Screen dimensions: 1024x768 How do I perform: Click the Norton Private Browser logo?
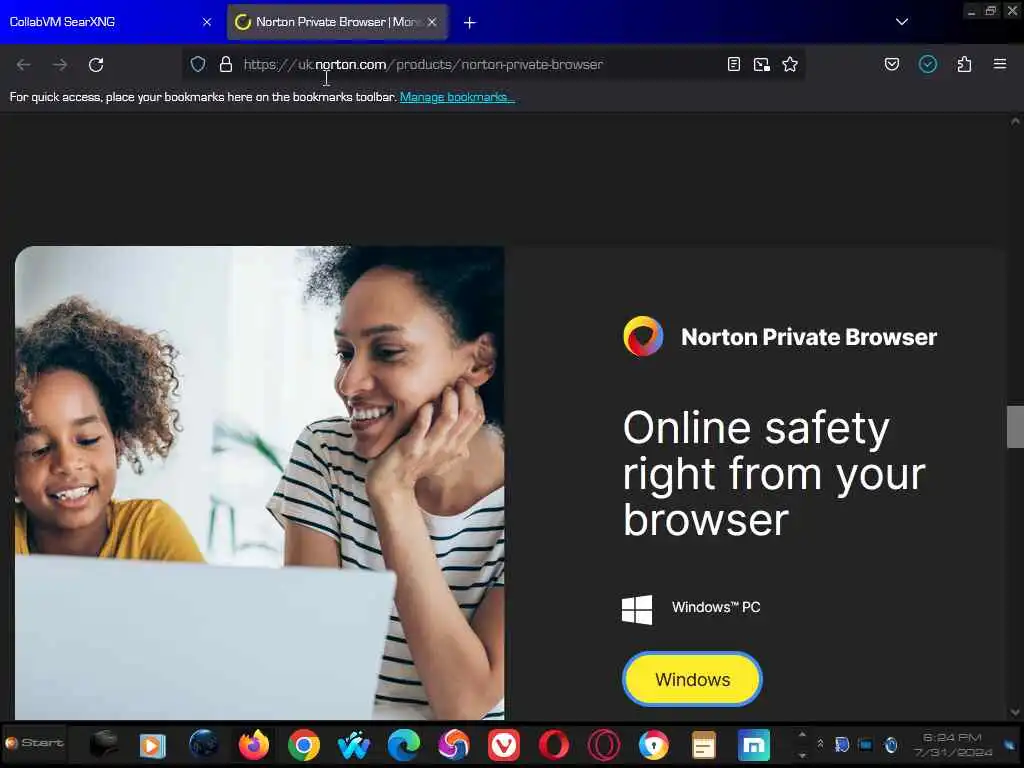point(643,336)
